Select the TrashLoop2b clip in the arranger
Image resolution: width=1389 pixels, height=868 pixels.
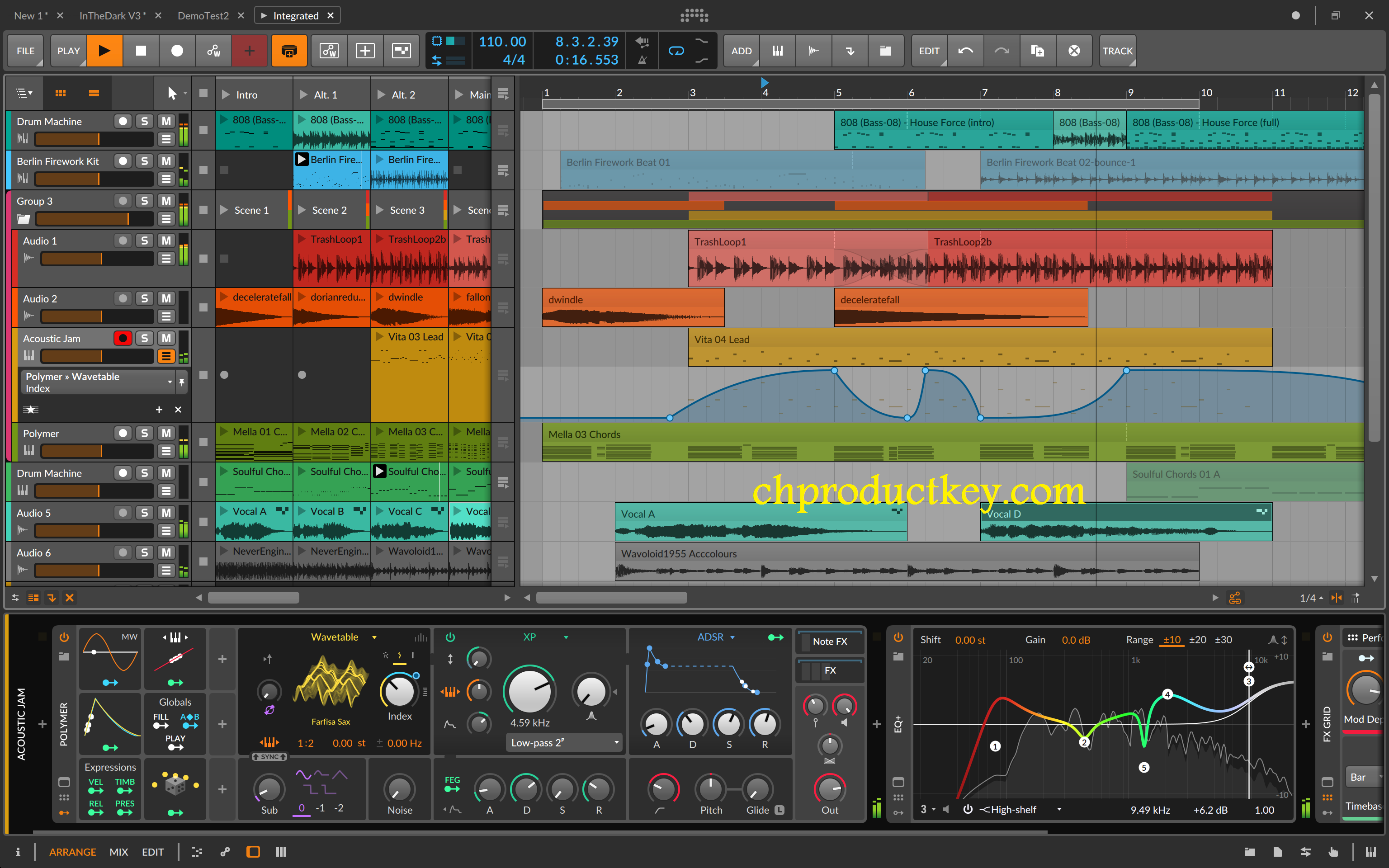click(x=1100, y=258)
